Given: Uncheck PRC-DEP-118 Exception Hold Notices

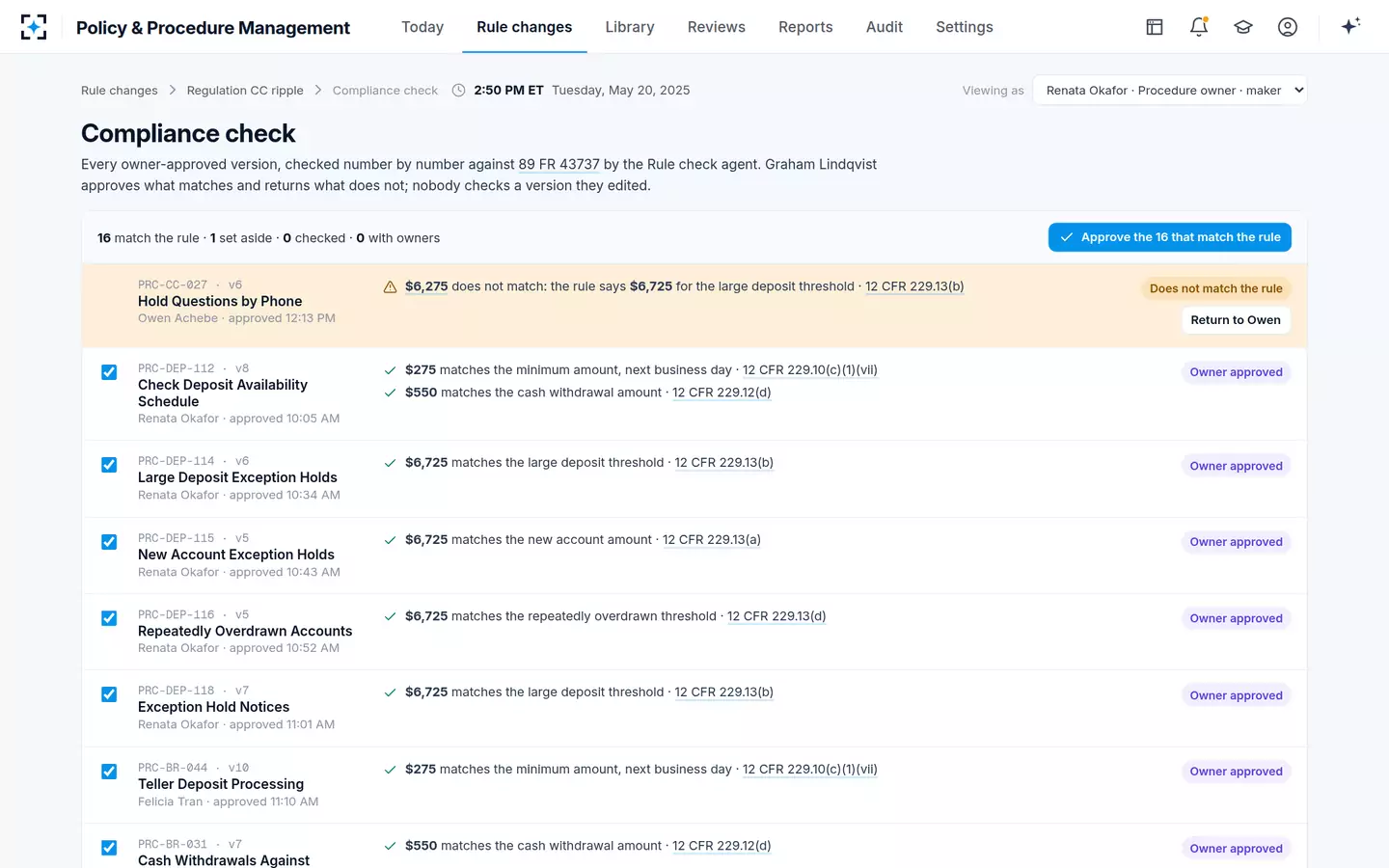Looking at the screenshot, I should [x=109, y=694].
